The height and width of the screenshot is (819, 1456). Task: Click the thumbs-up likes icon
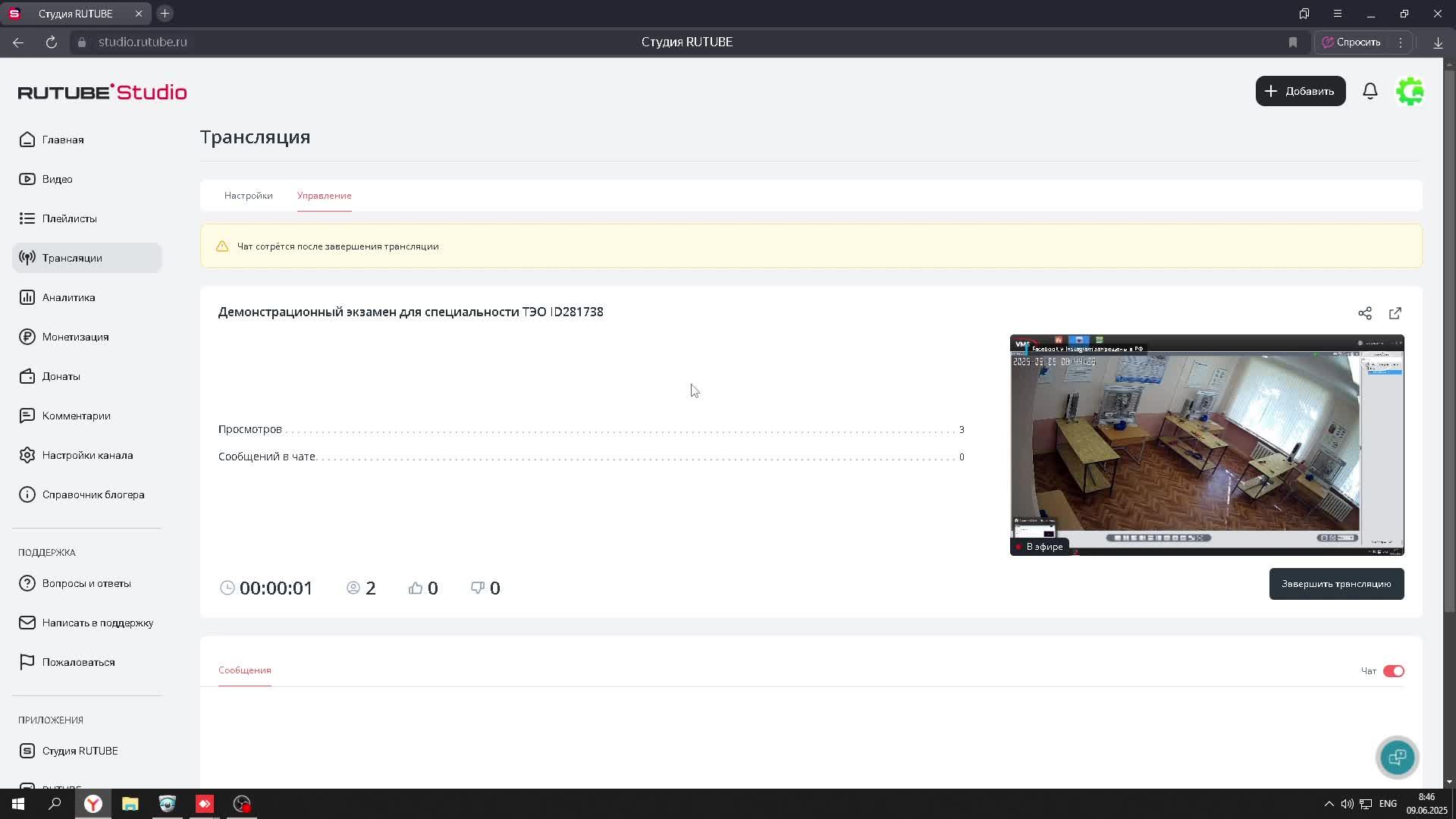[x=416, y=588]
